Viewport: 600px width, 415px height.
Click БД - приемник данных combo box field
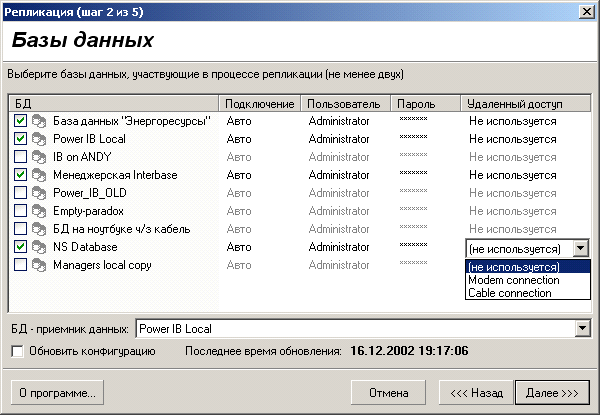tap(363, 329)
